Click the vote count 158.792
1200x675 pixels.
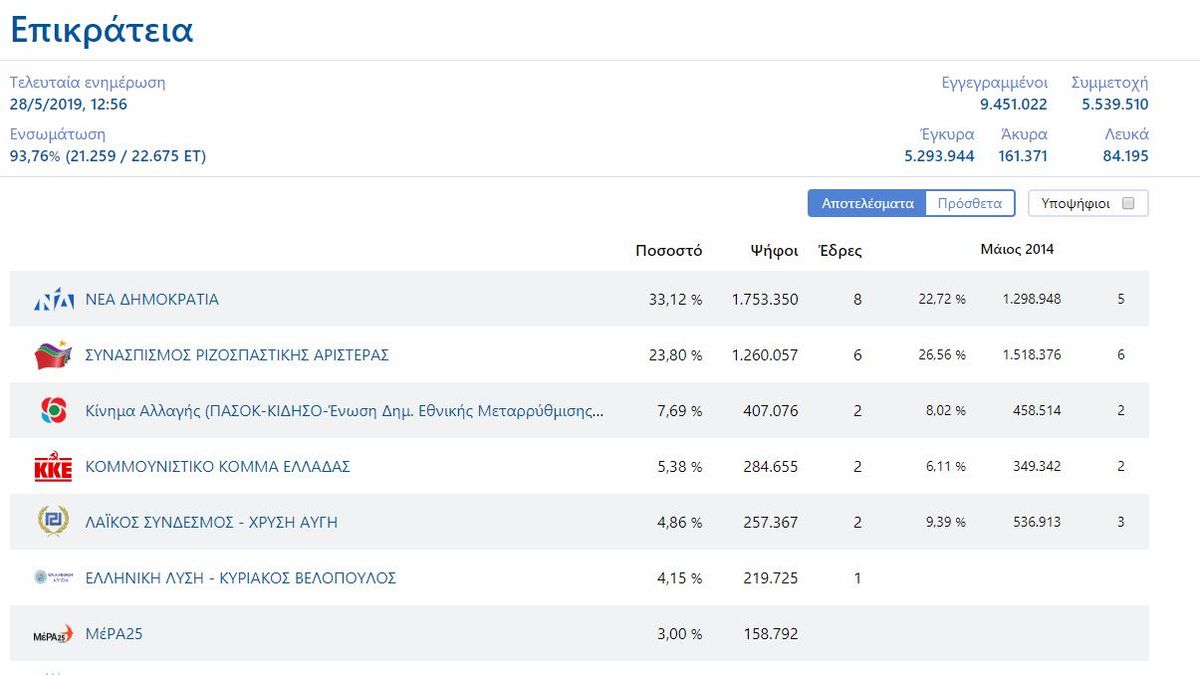pyautogui.click(x=771, y=634)
